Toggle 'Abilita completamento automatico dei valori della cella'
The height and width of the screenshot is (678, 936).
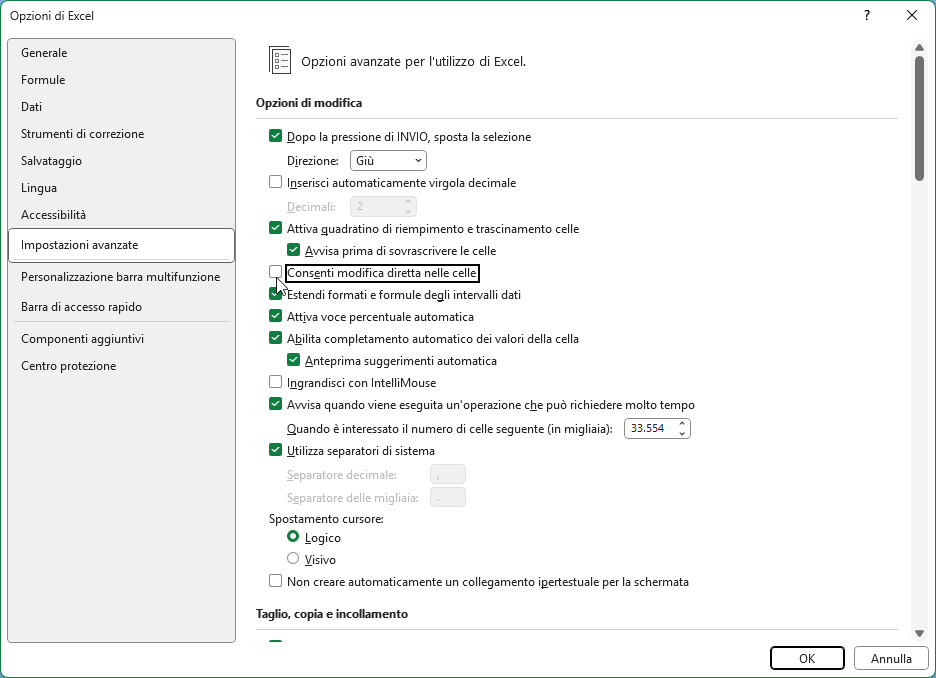click(275, 338)
